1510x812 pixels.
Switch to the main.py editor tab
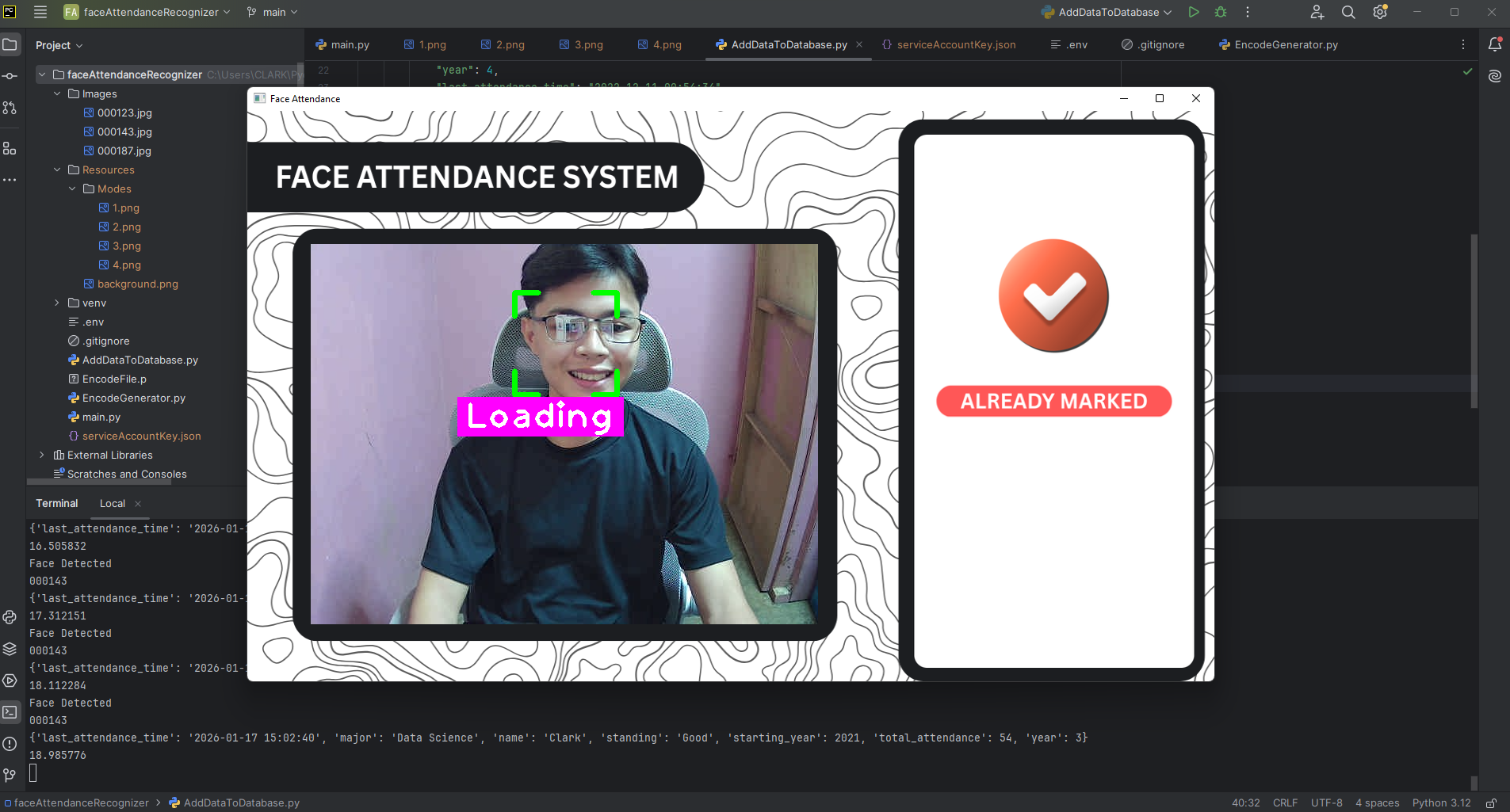pos(342,44)
